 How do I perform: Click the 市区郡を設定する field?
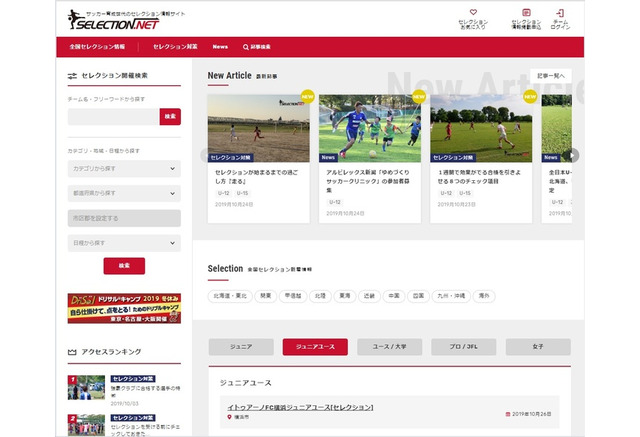click(124, 218)
